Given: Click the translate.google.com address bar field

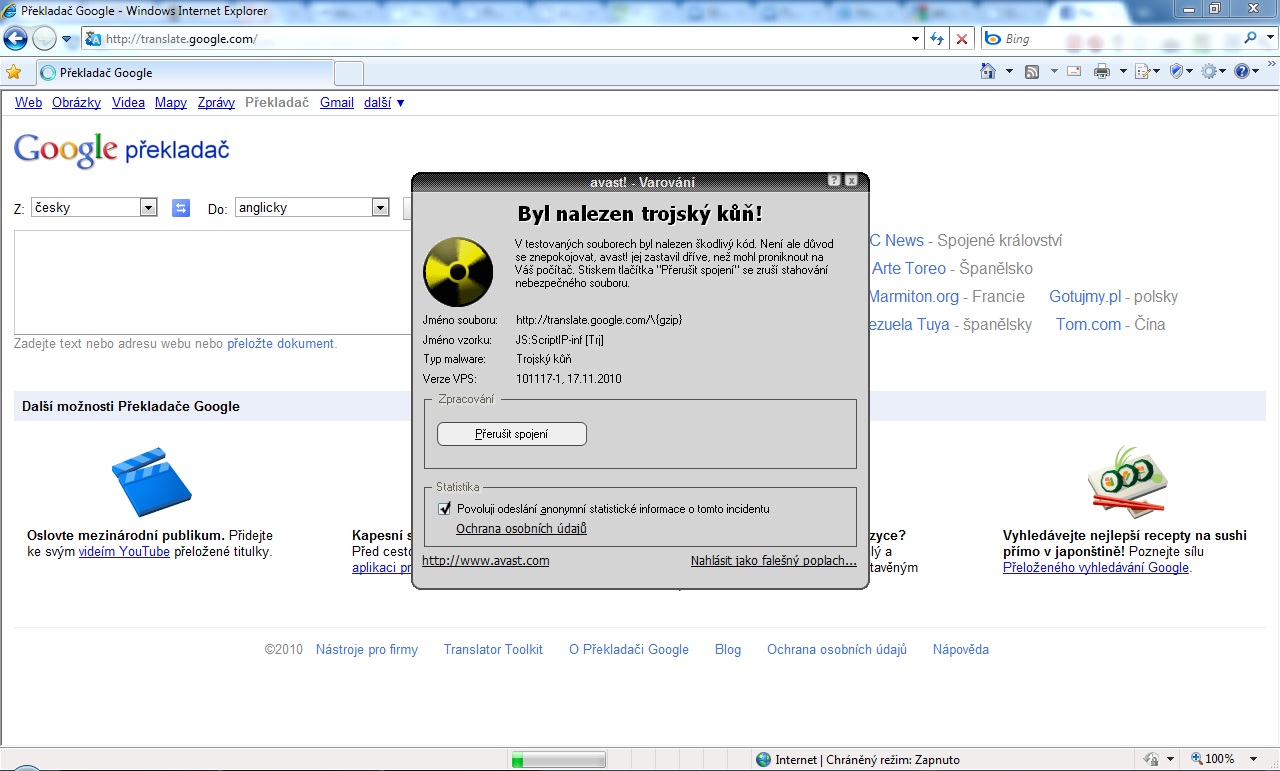Looking at the screenshot, I should (x=500, y=39).
